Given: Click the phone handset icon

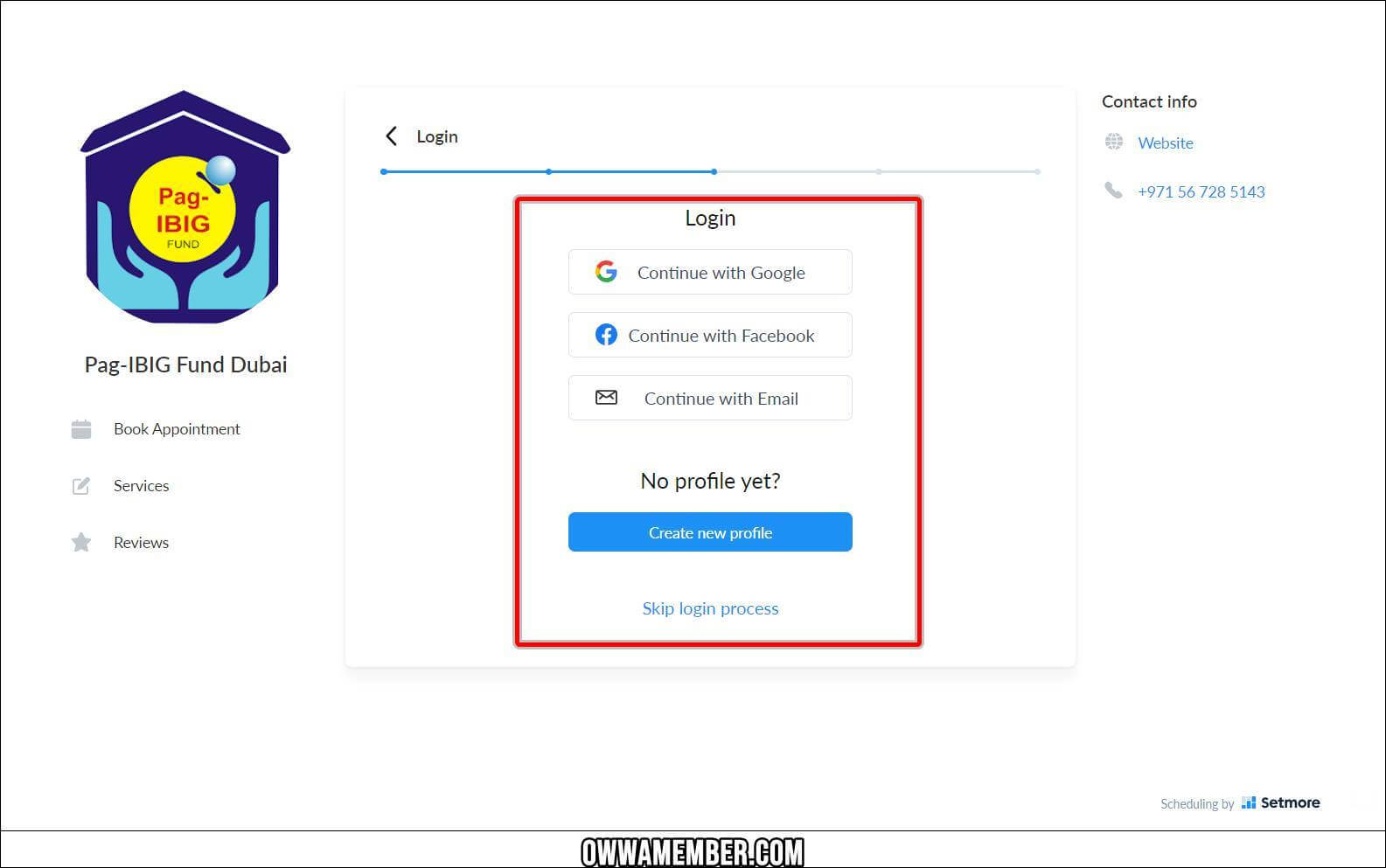Looking at the screenshot, I should pos(1113,190).
